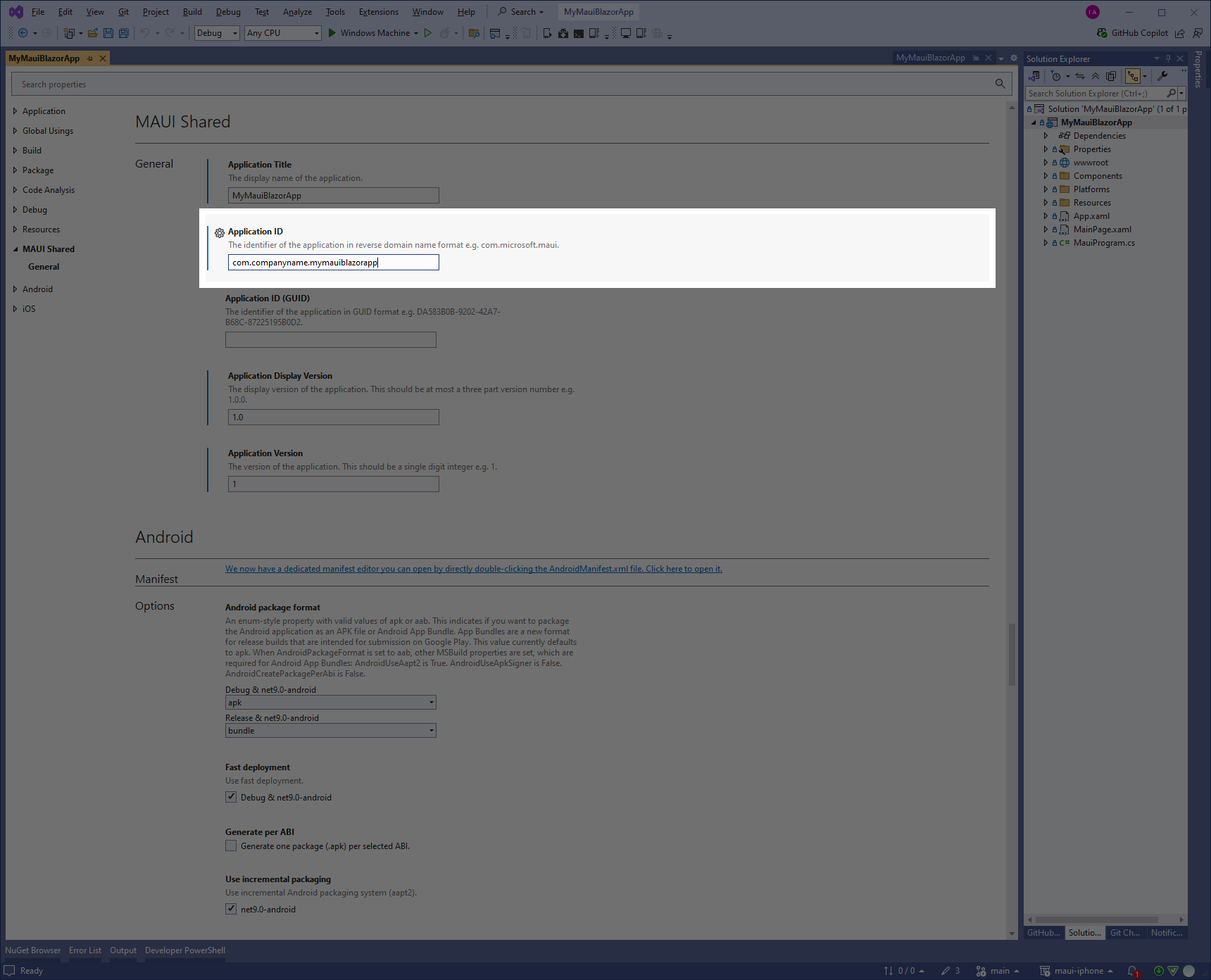The height and width of the screenshot is (980, 1211).
Task: Collapse the MAUI Shared category
Action: 15,249
